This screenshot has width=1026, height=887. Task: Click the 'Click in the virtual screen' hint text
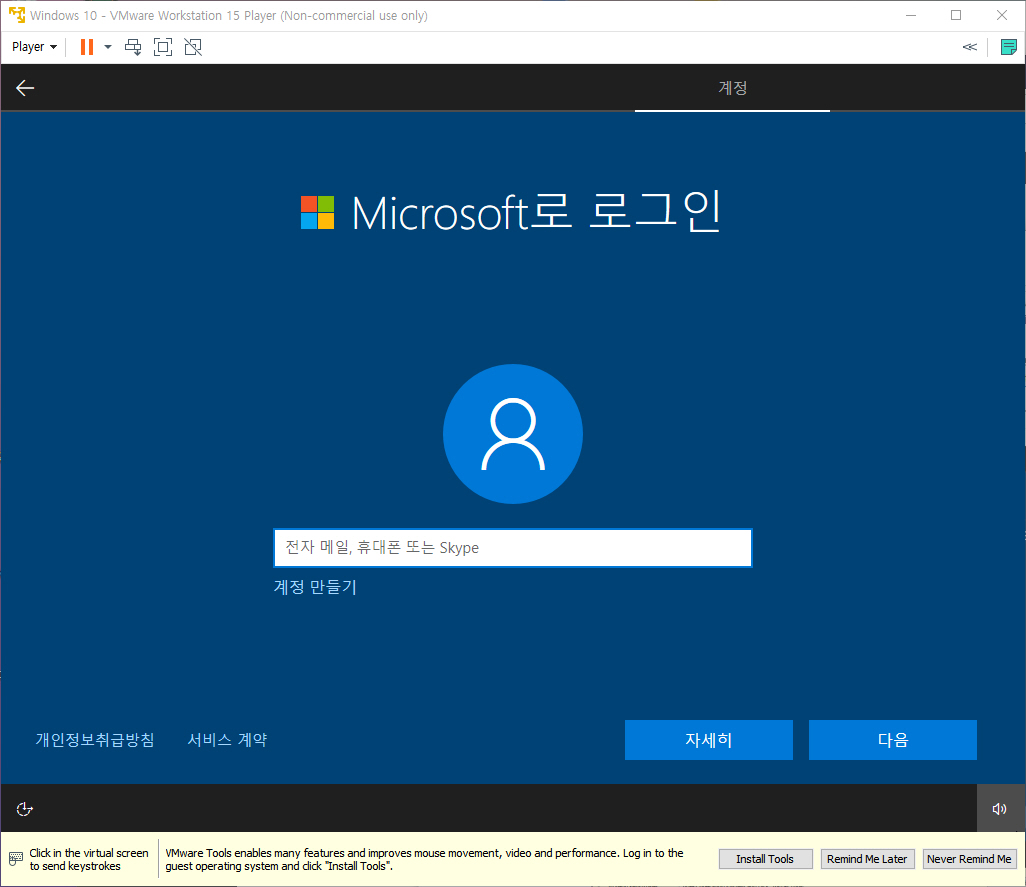point(89,860)
